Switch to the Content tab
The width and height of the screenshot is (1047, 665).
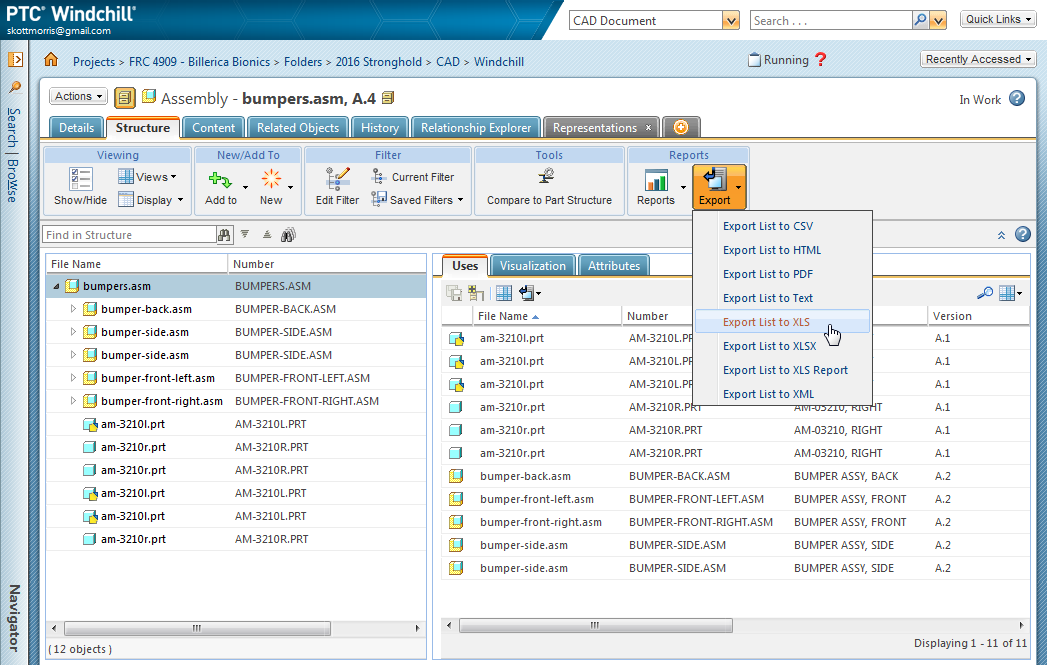(x=214, y=128)
